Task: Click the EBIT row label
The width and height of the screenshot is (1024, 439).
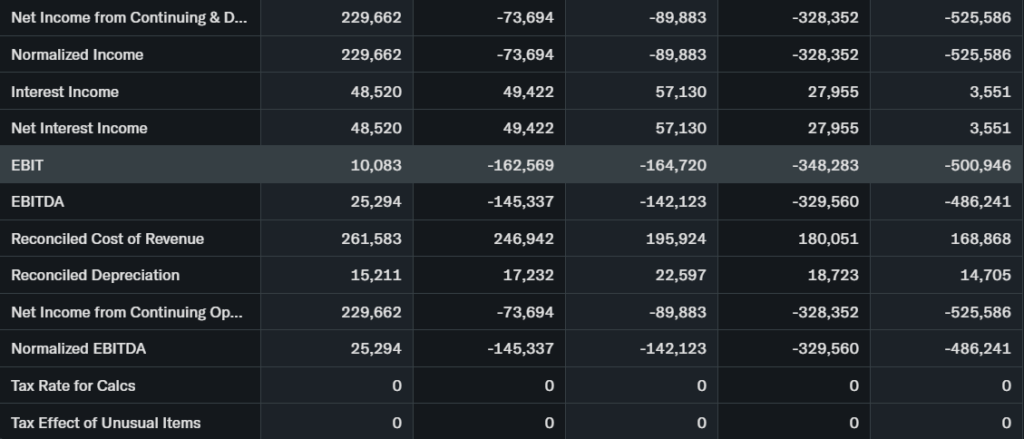Action: coord(20,165)
